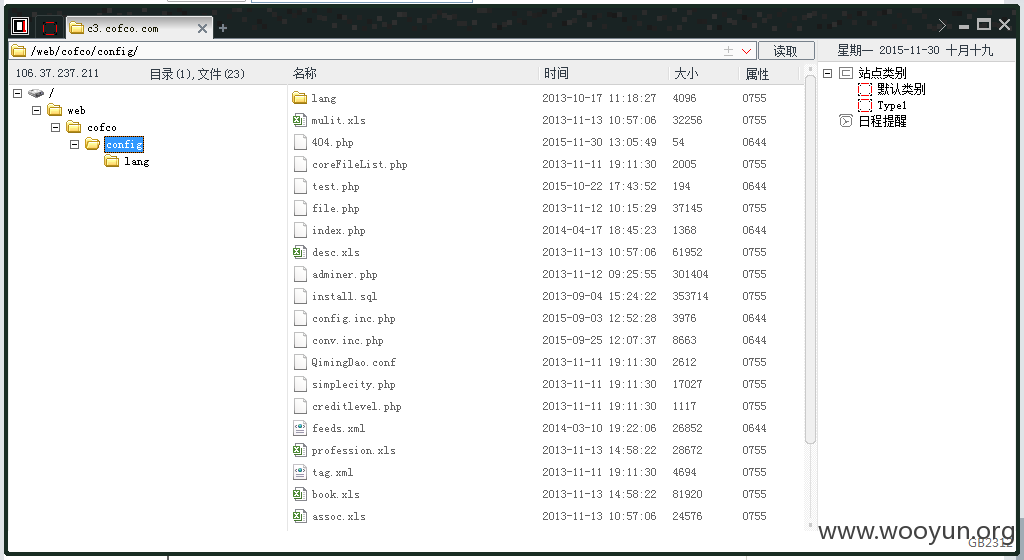Select file coreFileList.php
The height and width of the screenshot is (560, 1024).
pos(360,164)
